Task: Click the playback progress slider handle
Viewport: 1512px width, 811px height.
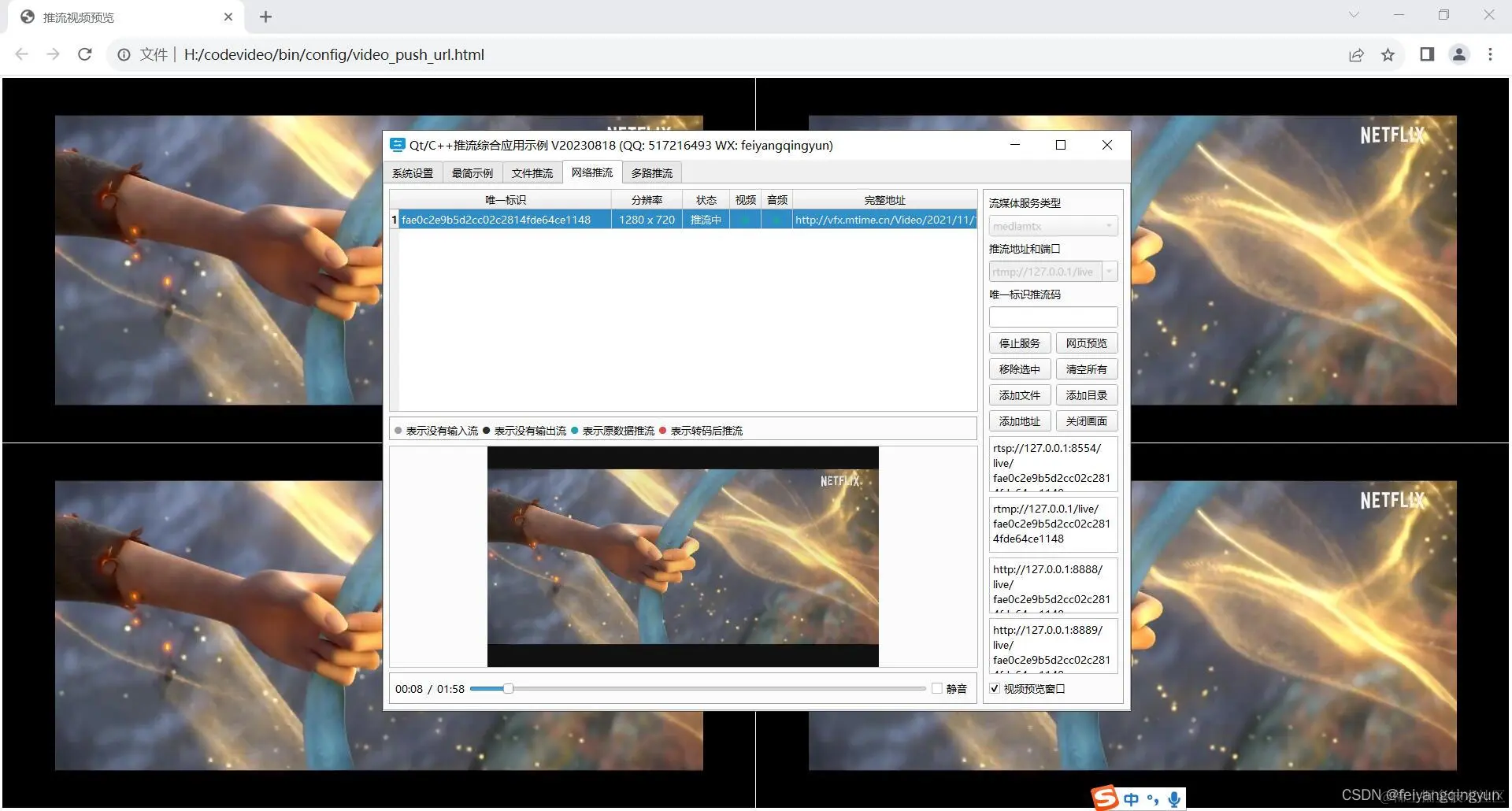Action: point(509,688)
